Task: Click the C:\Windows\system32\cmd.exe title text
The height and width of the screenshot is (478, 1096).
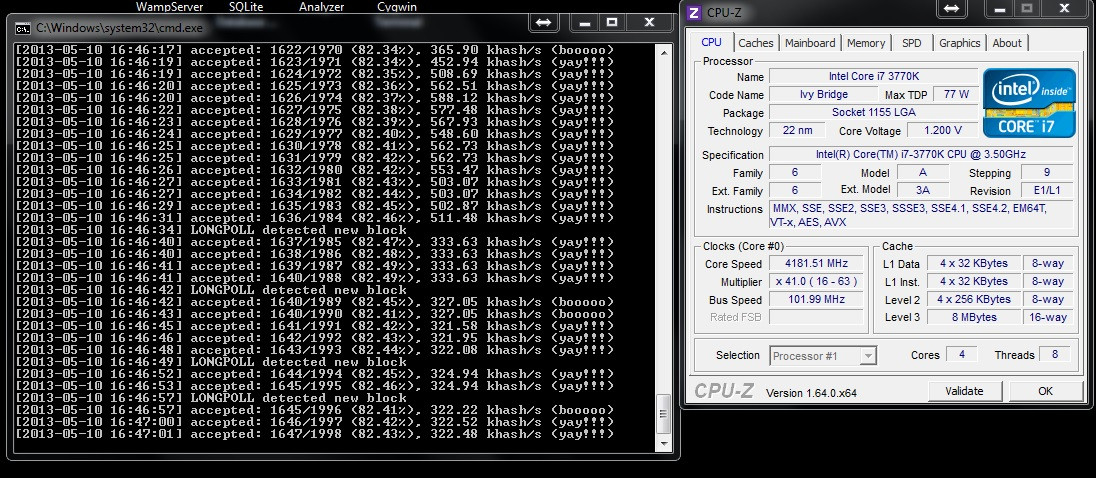Action: click(x=119, y=28)
